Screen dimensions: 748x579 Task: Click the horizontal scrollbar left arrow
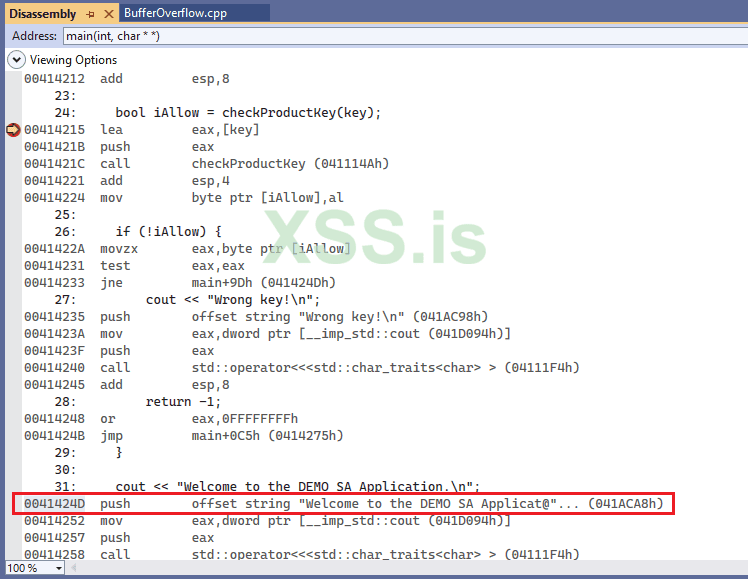coord(74,568)
